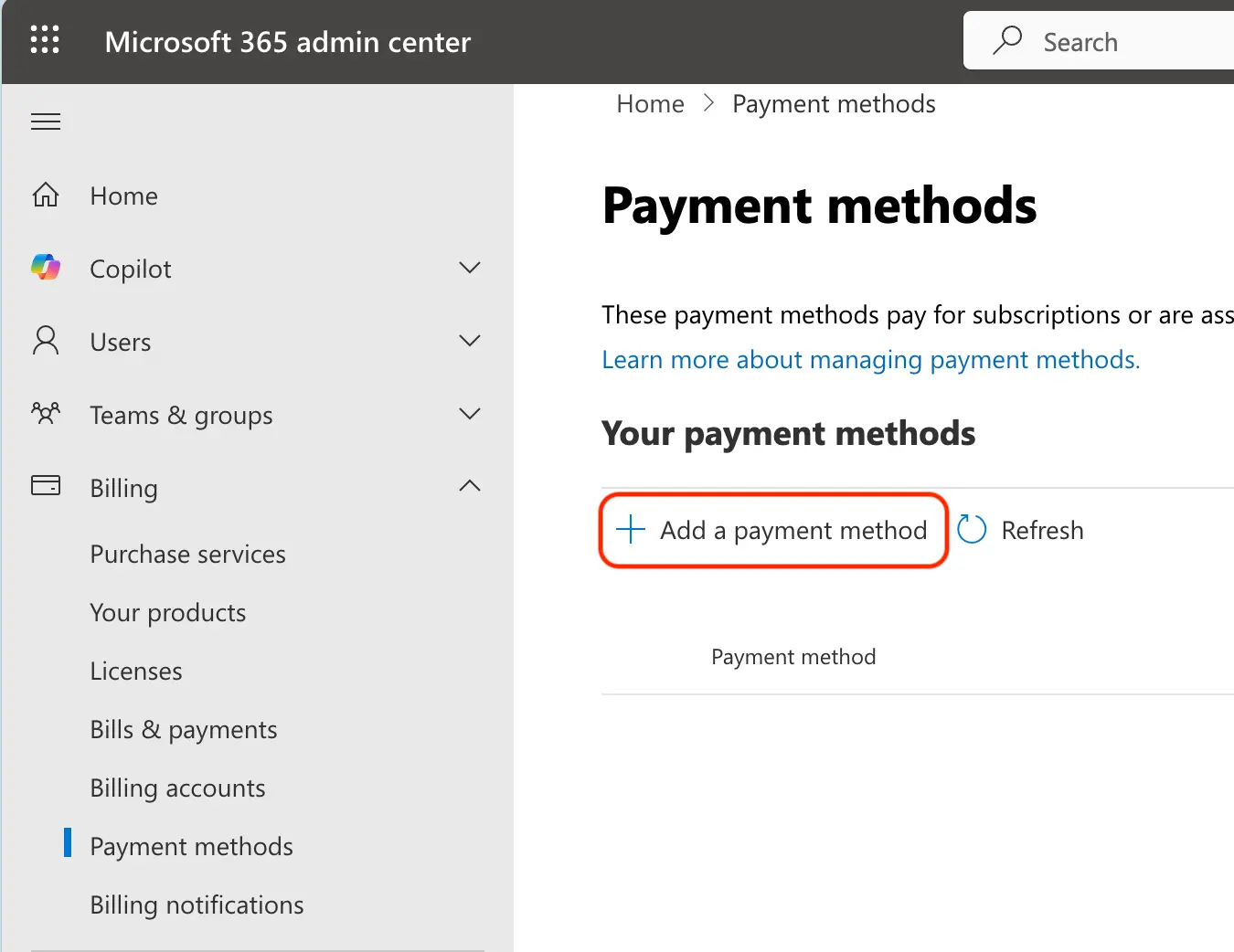Open the Licenses page

pos(136,672)
